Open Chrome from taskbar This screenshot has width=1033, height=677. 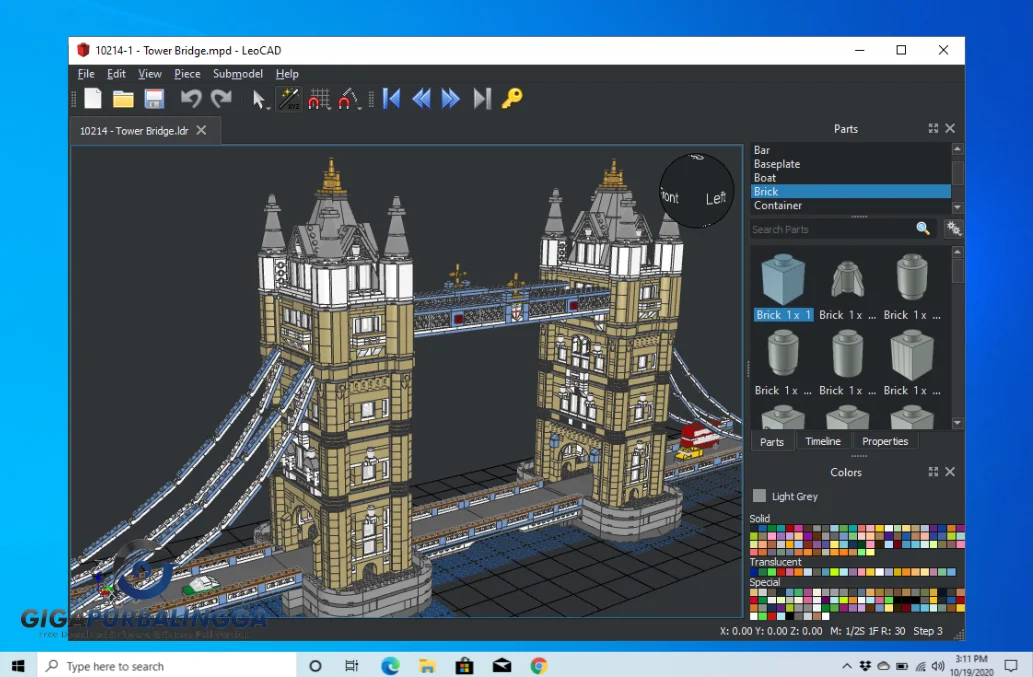click(x=539, y=666)
